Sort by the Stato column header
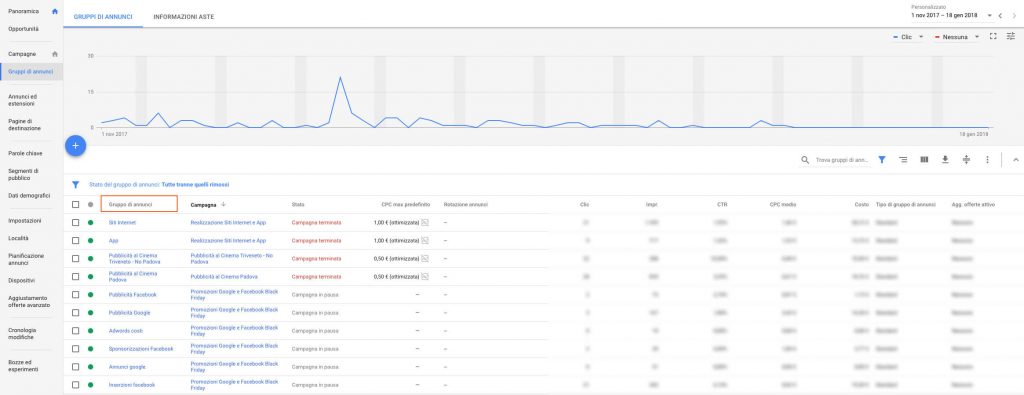 298,204
